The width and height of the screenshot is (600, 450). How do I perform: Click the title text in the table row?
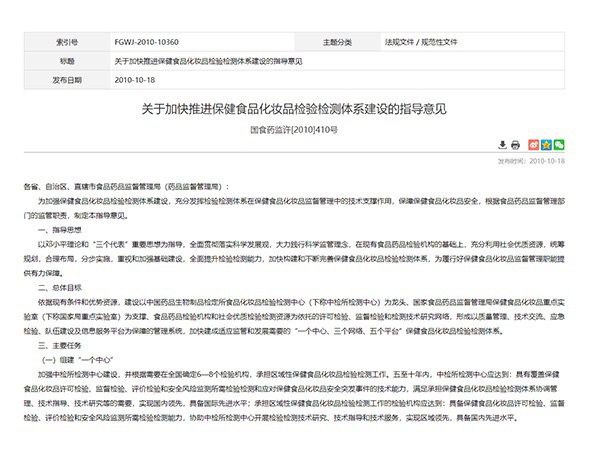(208, 60)
